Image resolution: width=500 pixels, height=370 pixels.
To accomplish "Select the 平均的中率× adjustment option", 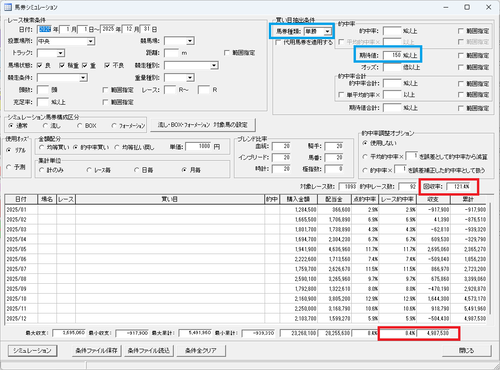I will point(365,156).
